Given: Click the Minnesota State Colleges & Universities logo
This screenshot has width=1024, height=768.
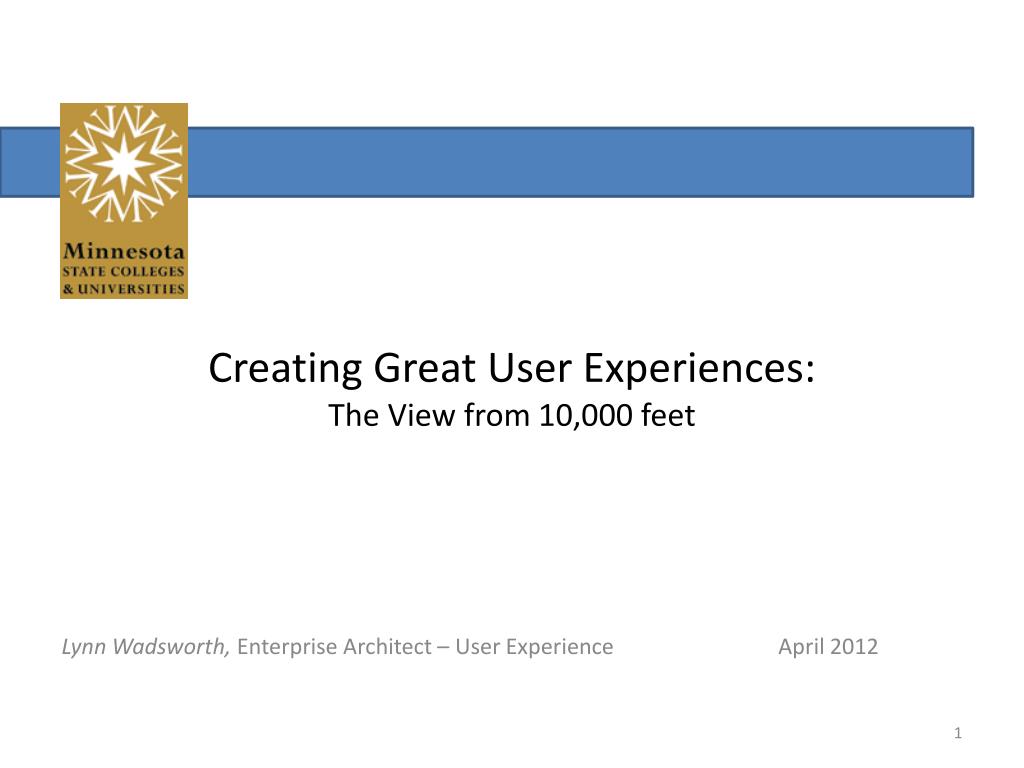Looking at the screenshot, I should (x=124, y=200).
